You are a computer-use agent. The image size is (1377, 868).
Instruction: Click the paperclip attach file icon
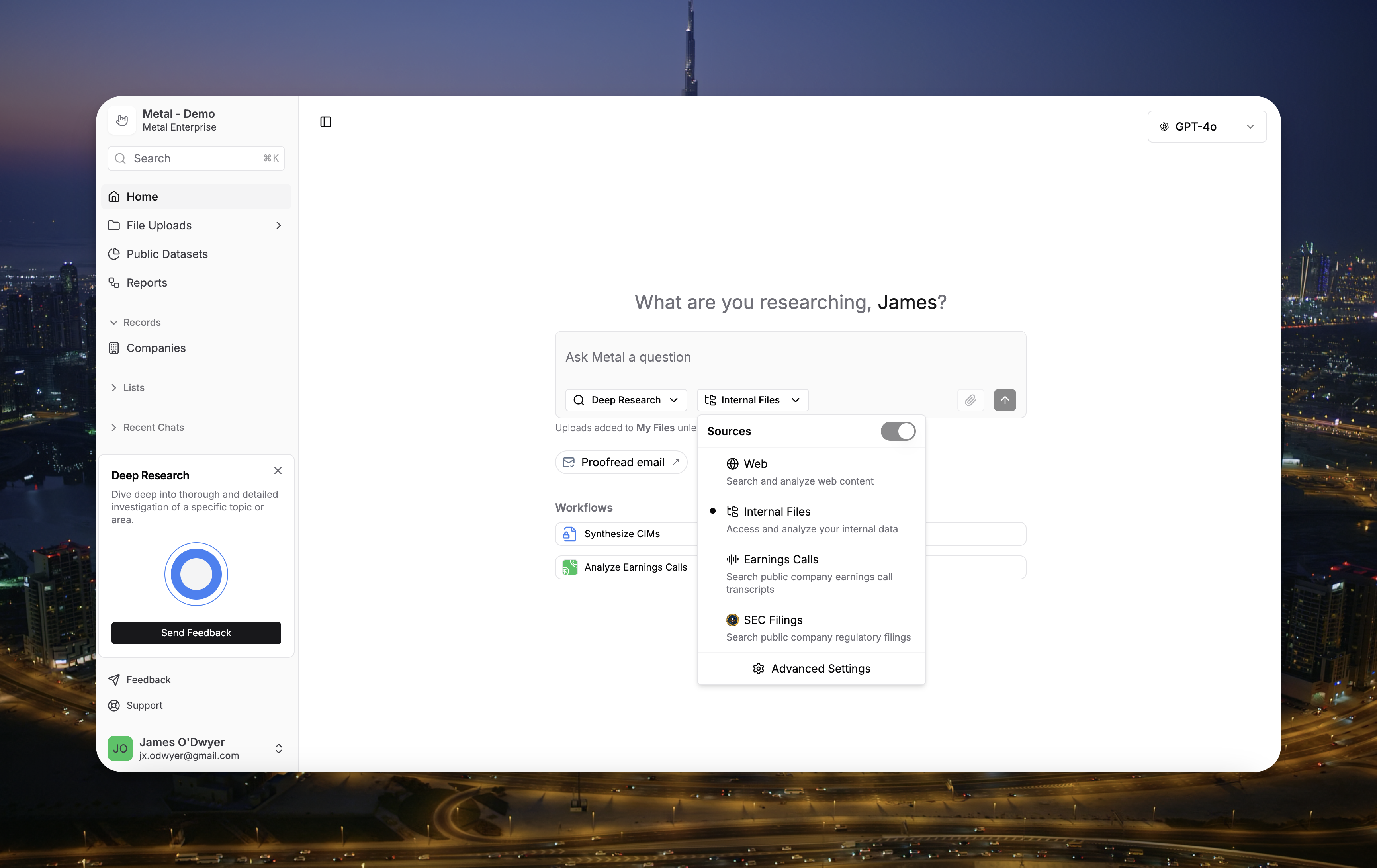[970, 400]
